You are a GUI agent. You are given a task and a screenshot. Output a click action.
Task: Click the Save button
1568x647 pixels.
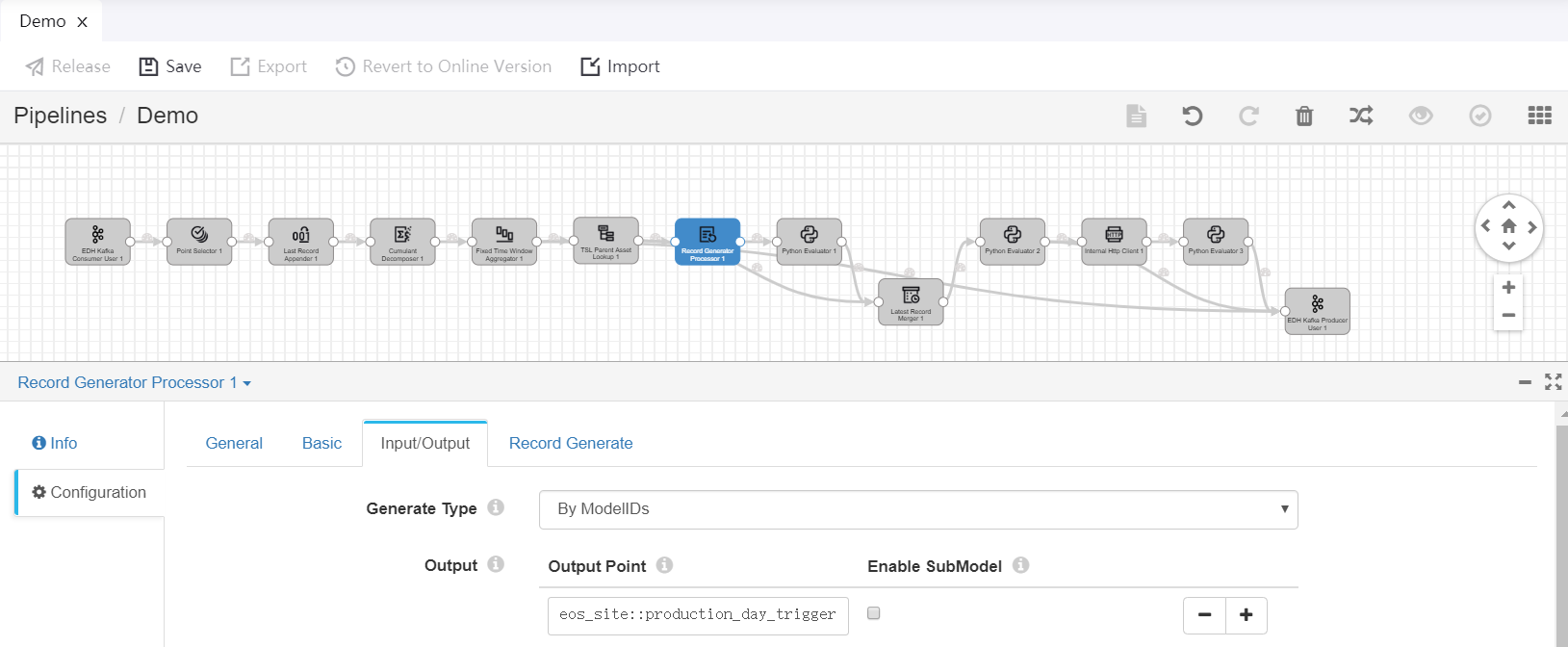click(x=170, y=66)
